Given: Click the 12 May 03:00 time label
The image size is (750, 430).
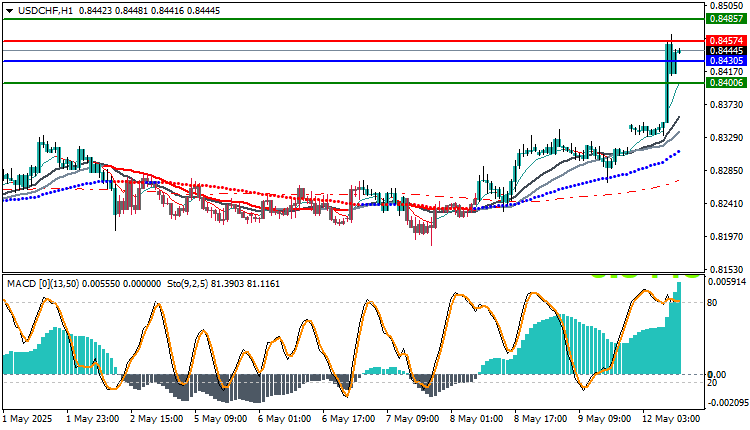Looking at the screenshot, I should point(671,419).
